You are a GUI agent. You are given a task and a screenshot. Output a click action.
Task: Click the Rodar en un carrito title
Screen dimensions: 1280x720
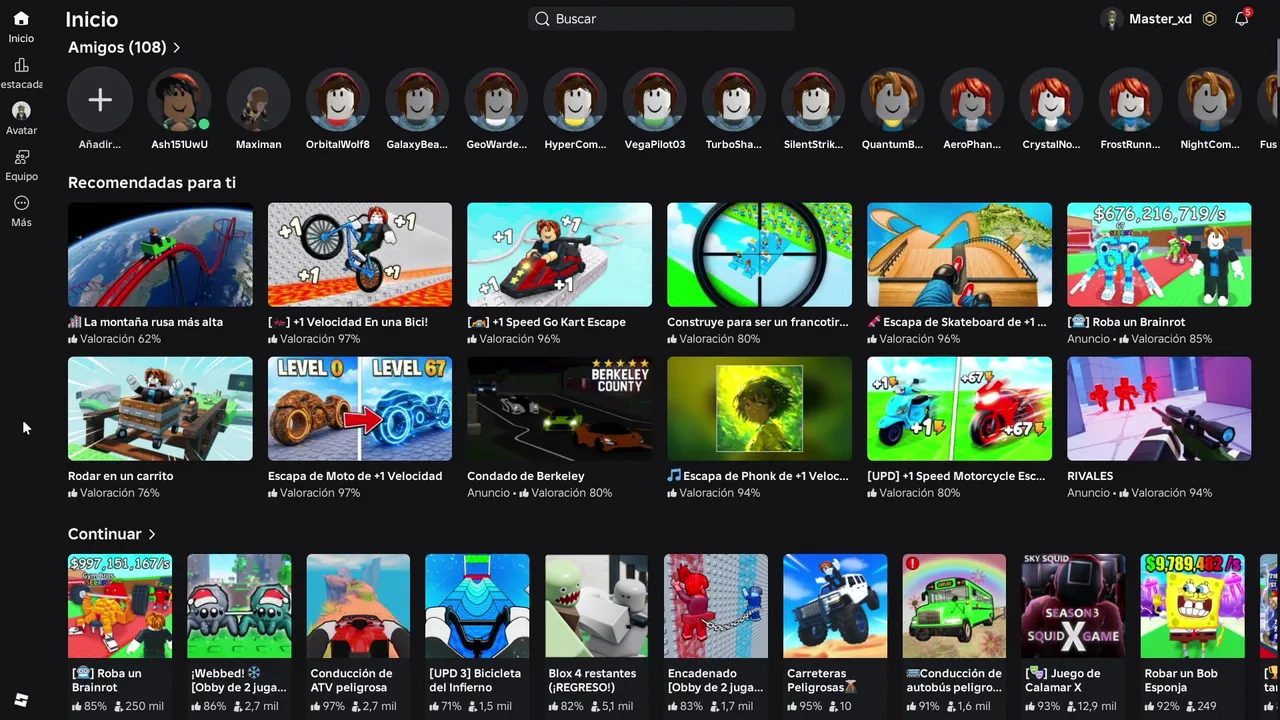point(121,476)
